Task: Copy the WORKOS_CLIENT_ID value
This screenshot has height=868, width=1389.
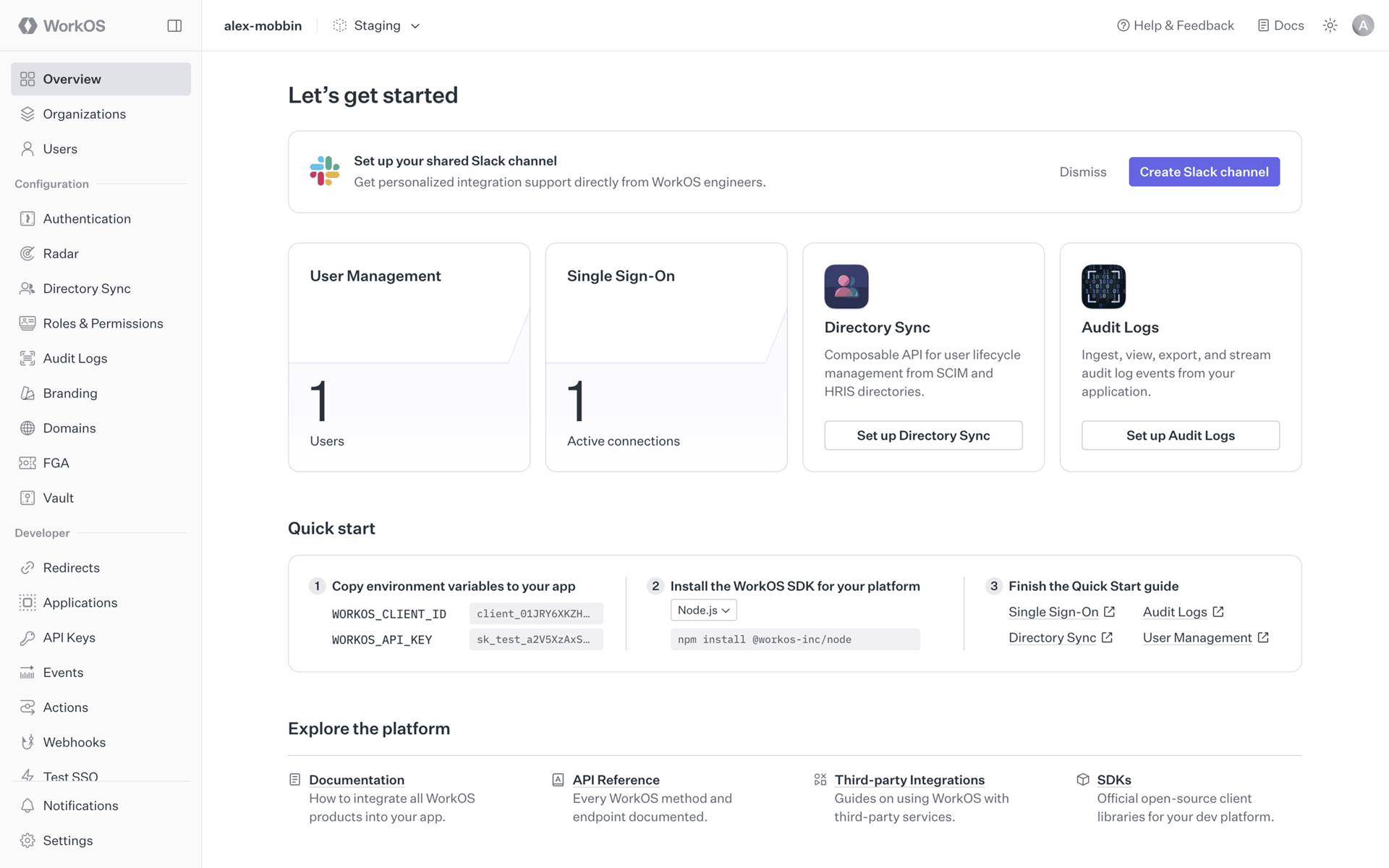Action: [x=536, y=613]
